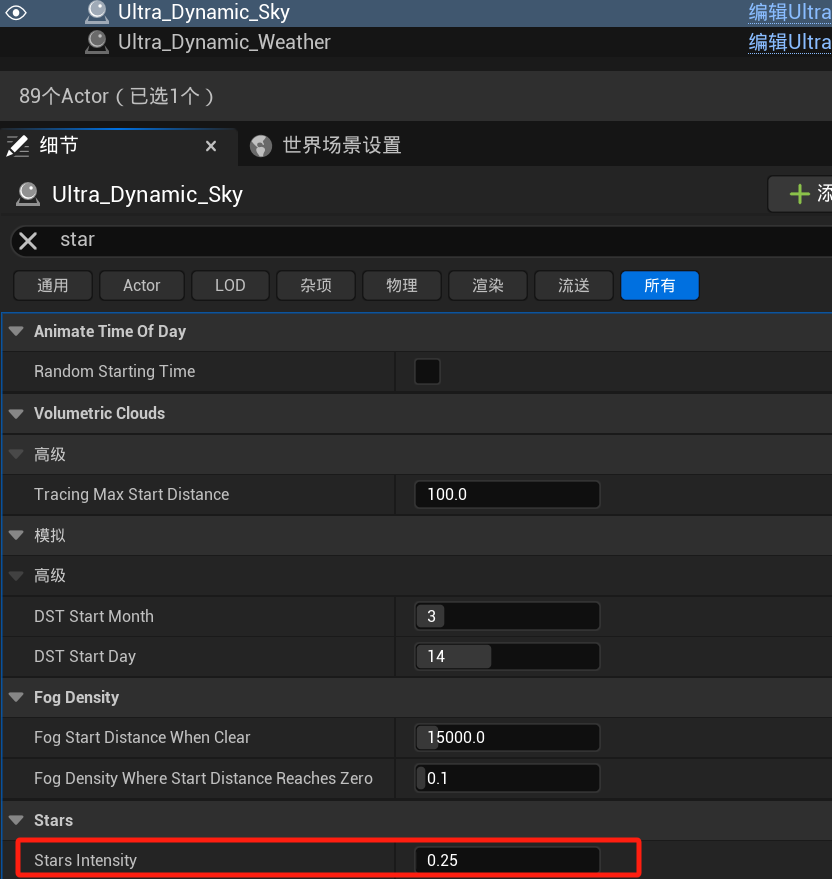The height and width of the screenshot is (879, 832).
Task: Click Fog Start Distance When Clear slider
Action: point(507,737)
